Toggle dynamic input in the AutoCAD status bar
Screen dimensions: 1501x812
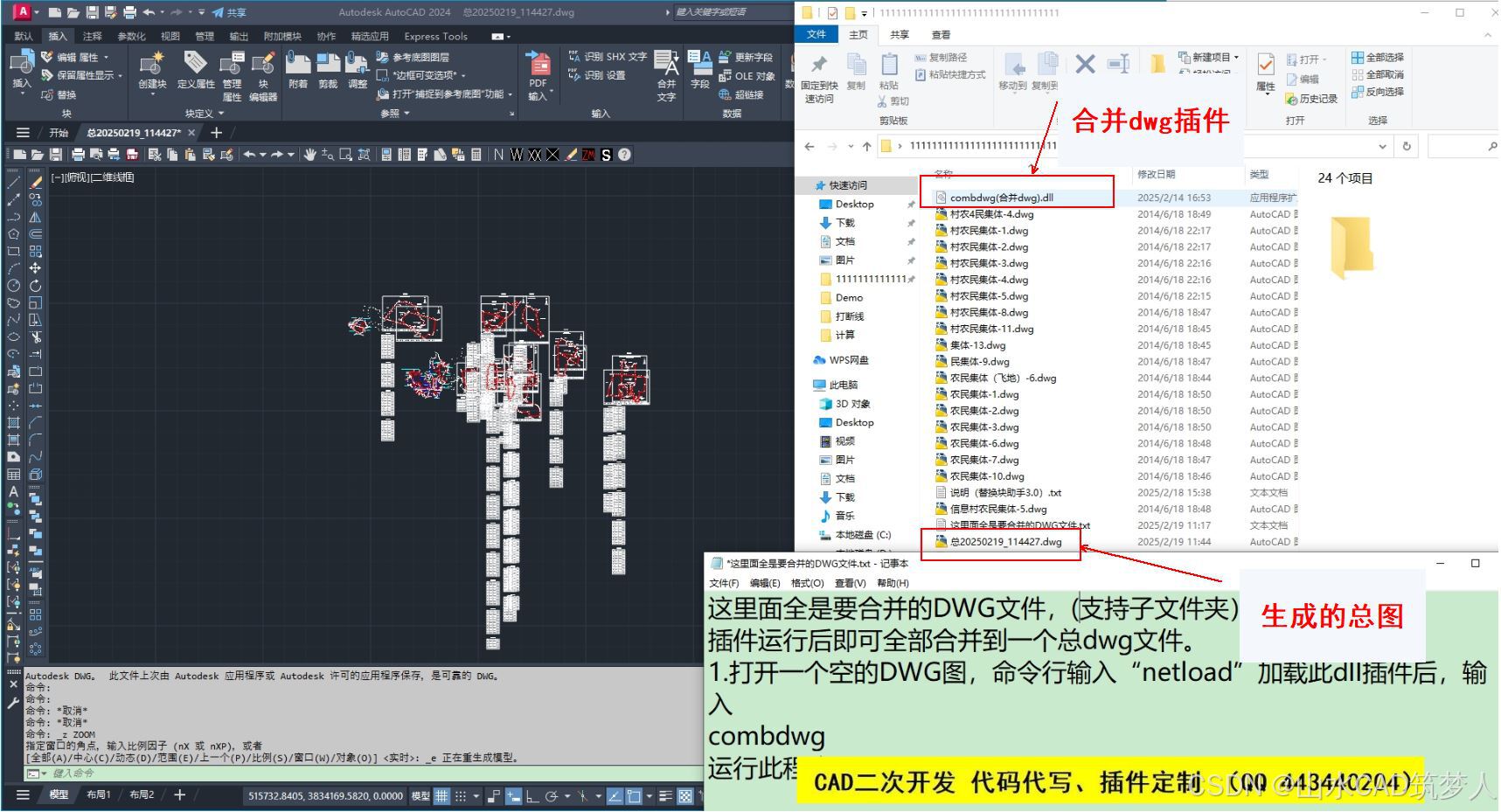coord(513,795)
